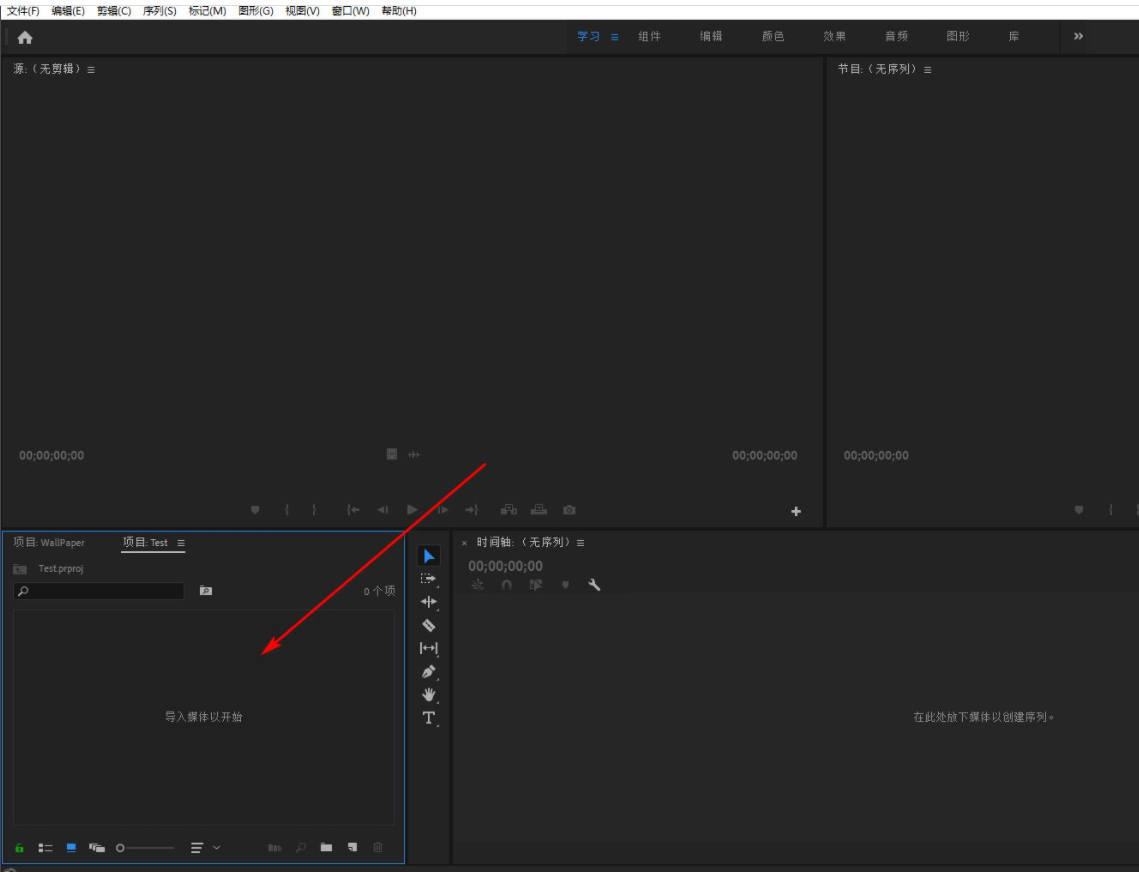
Task: Select the Hand tool
Action: tap(429, 695)
